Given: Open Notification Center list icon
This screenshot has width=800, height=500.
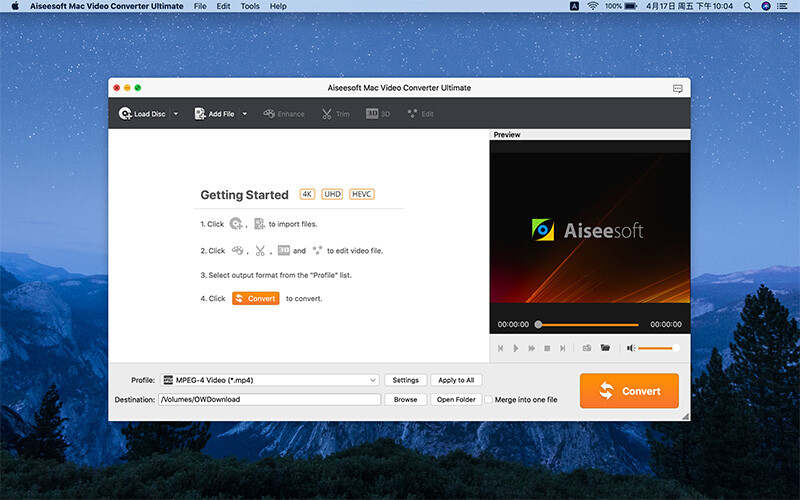Looking at the screenshot, I should coord(782,6).
